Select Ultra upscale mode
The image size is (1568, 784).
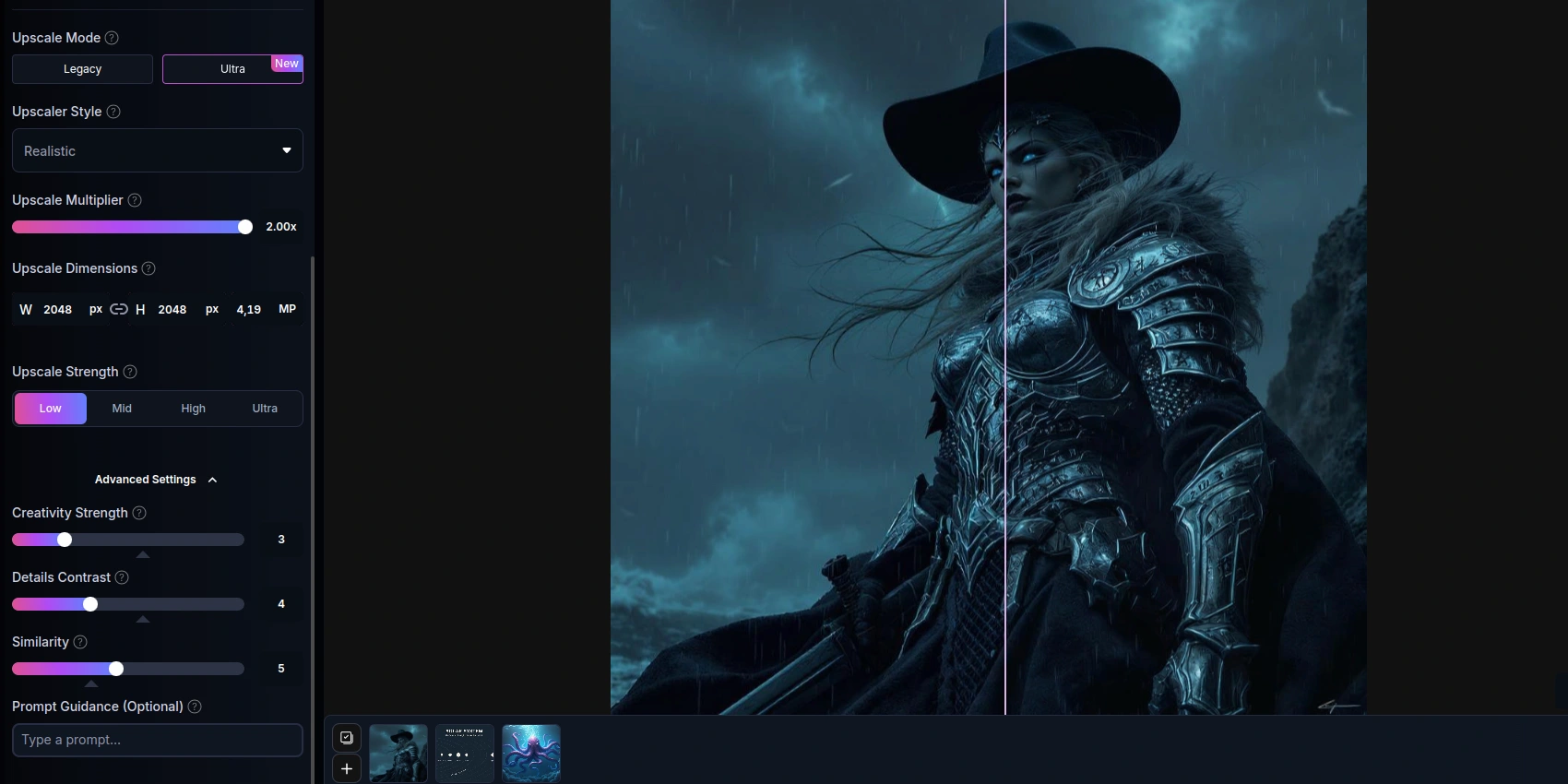(x=232, y=69)
